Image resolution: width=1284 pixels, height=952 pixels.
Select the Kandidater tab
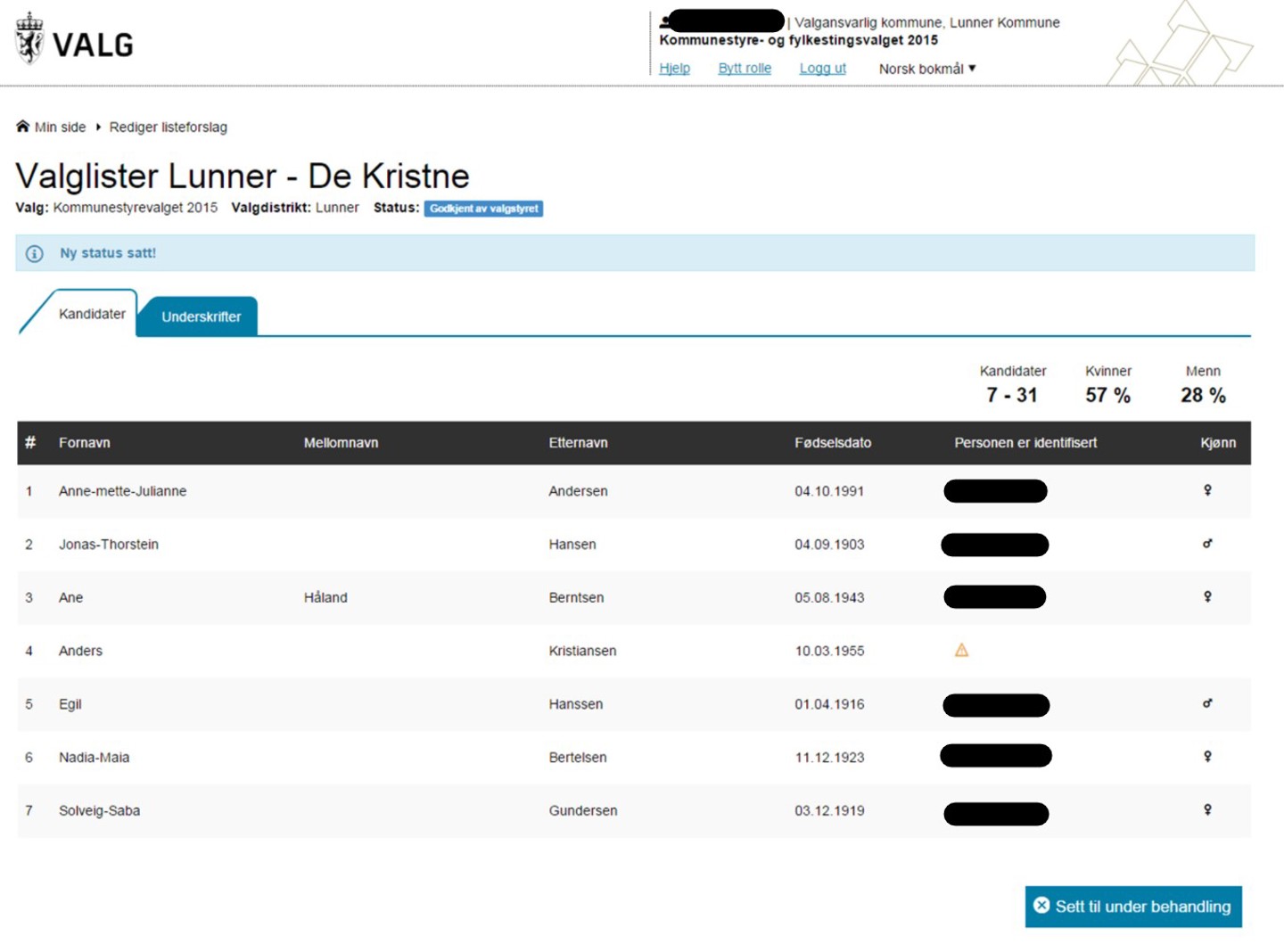pos(92,314)
